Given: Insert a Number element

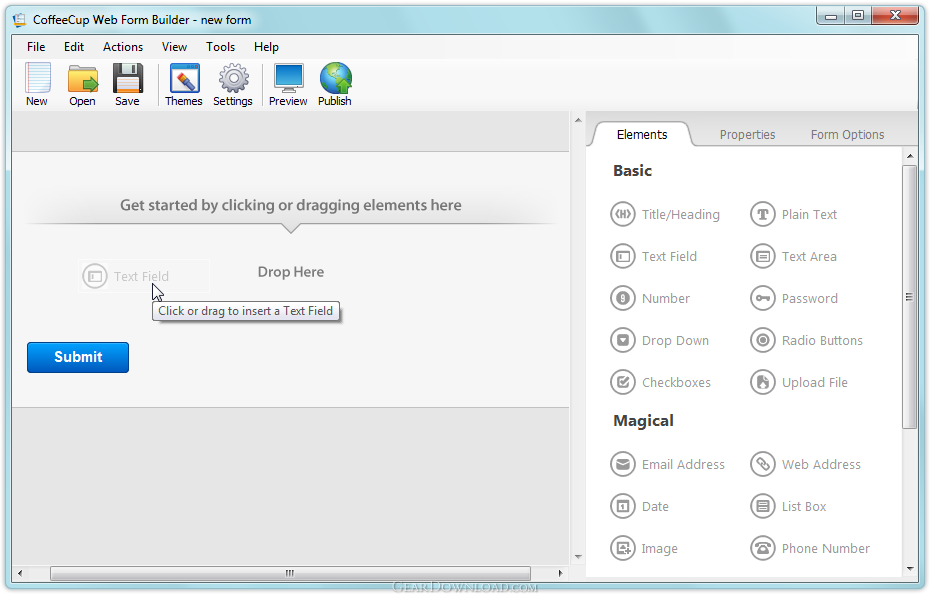Looking at the screenshot, I should (650, 298).
